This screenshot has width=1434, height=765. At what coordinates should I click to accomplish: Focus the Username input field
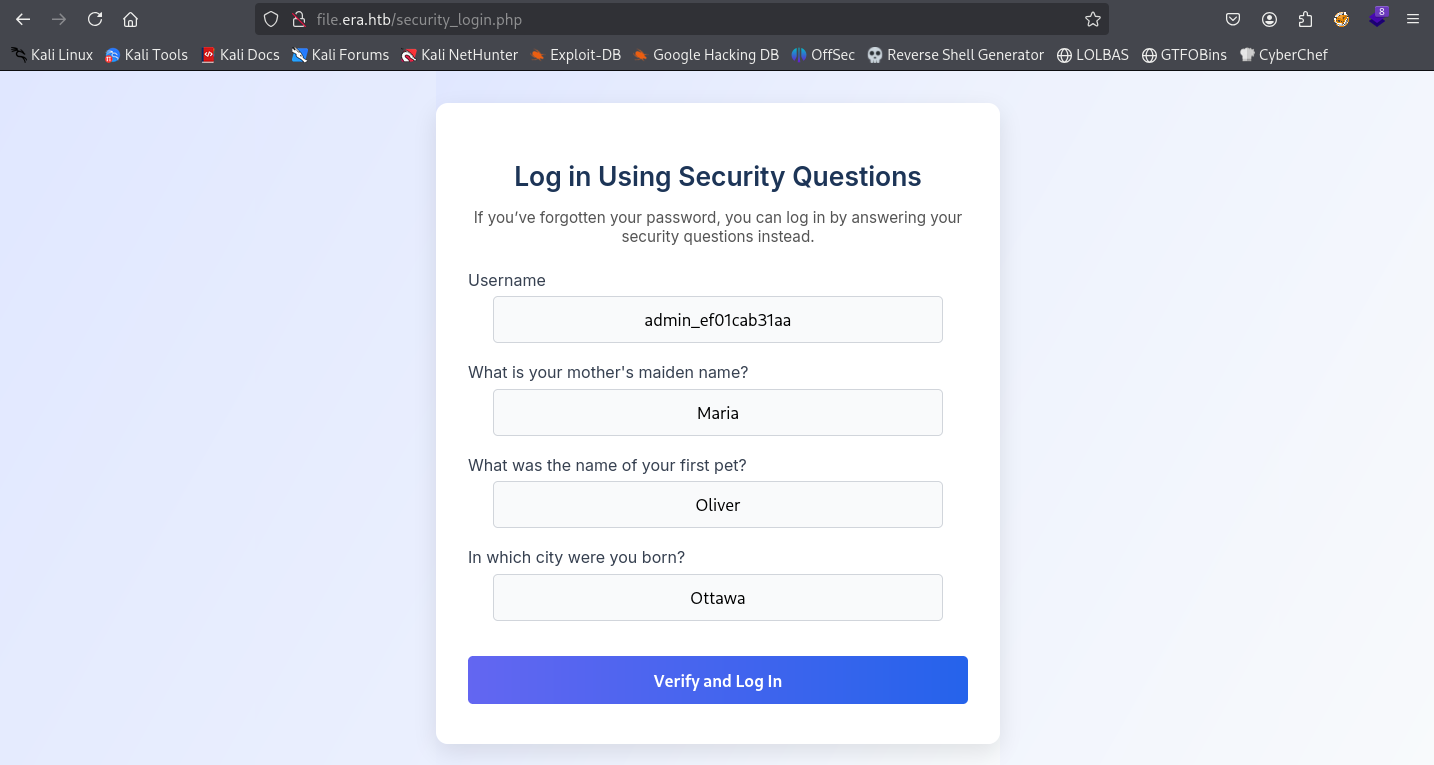coord(717,320)
